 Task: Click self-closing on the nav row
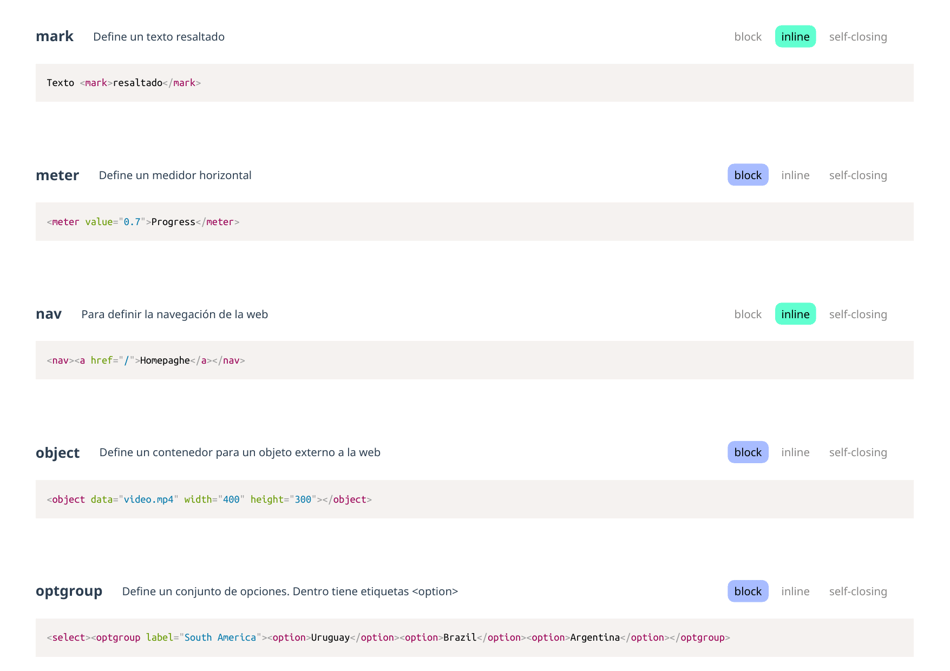coord(857,313)
